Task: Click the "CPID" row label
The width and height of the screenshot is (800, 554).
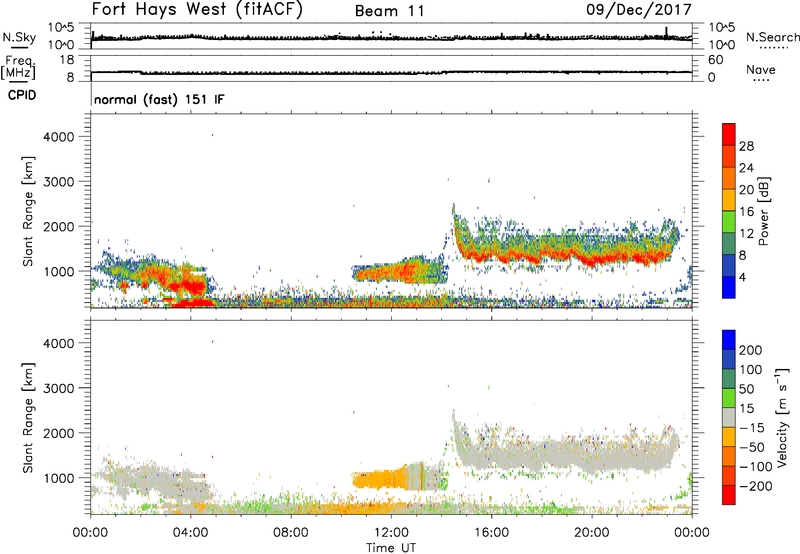Action: coord(22,95)
